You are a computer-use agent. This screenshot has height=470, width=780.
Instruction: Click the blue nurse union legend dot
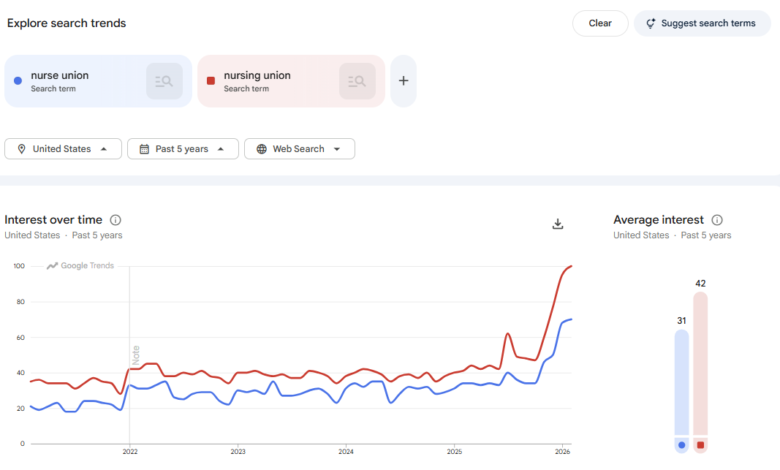coord(681,445)
